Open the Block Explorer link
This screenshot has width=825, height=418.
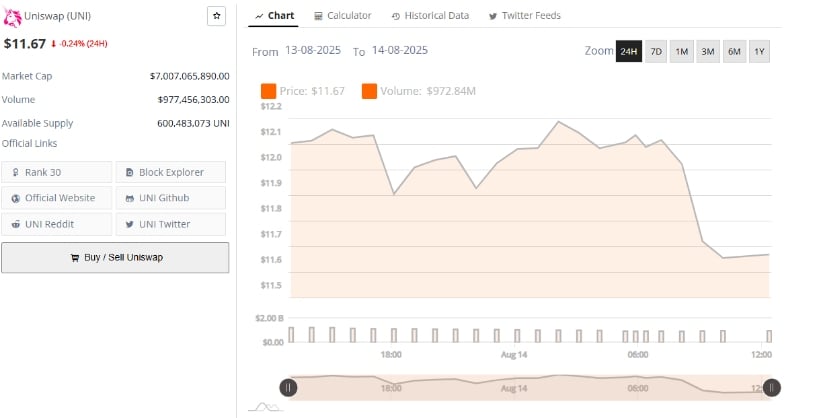(170, 172)
